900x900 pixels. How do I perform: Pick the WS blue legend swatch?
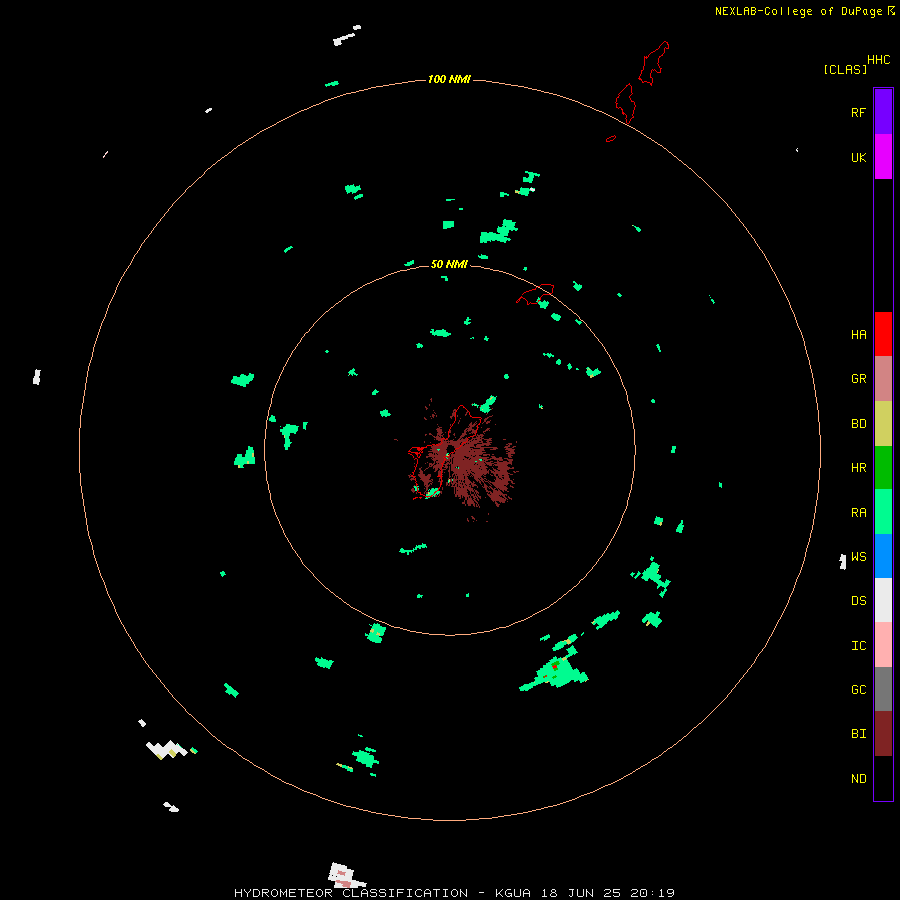(883, 556)
